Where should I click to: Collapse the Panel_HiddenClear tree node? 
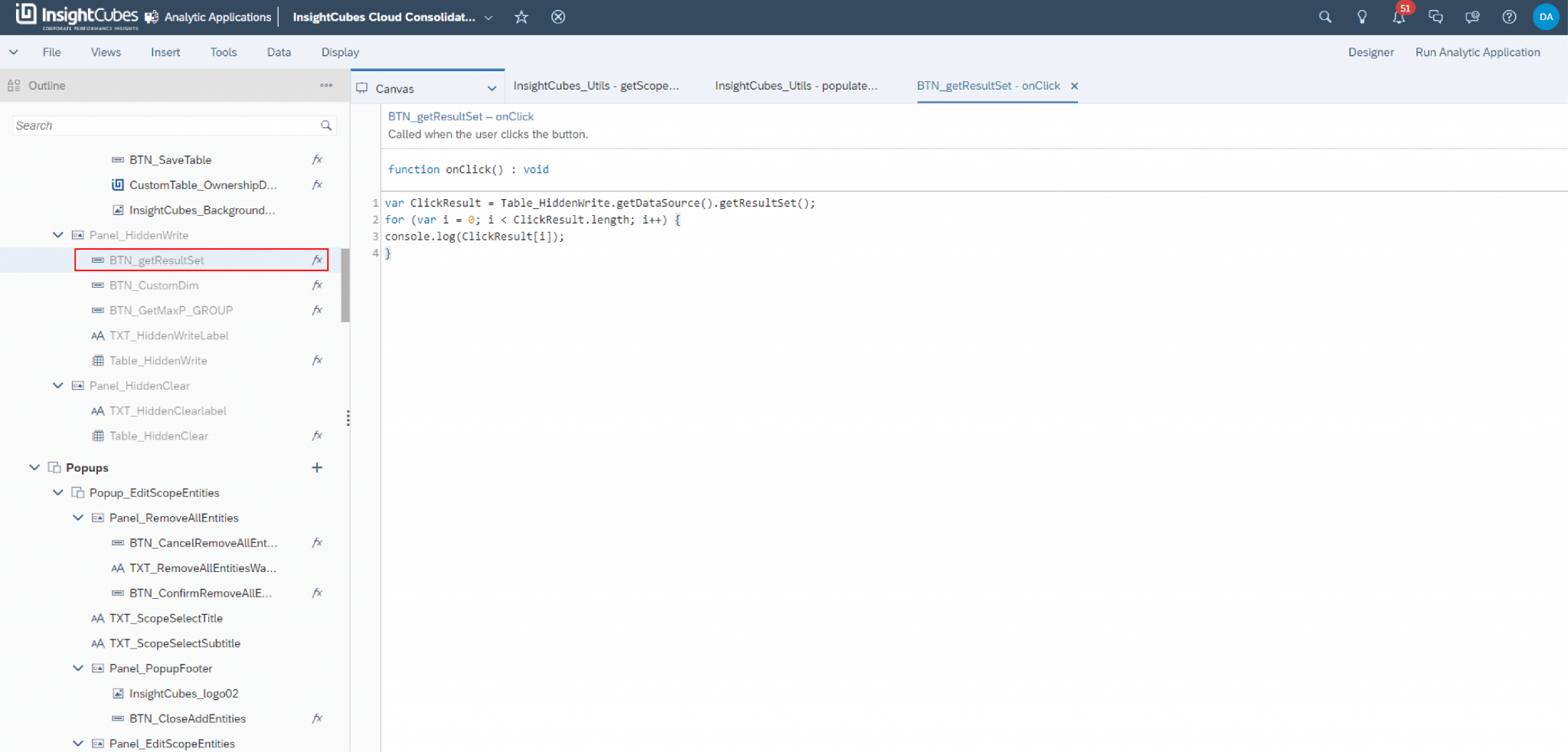(x=57, y=385)
